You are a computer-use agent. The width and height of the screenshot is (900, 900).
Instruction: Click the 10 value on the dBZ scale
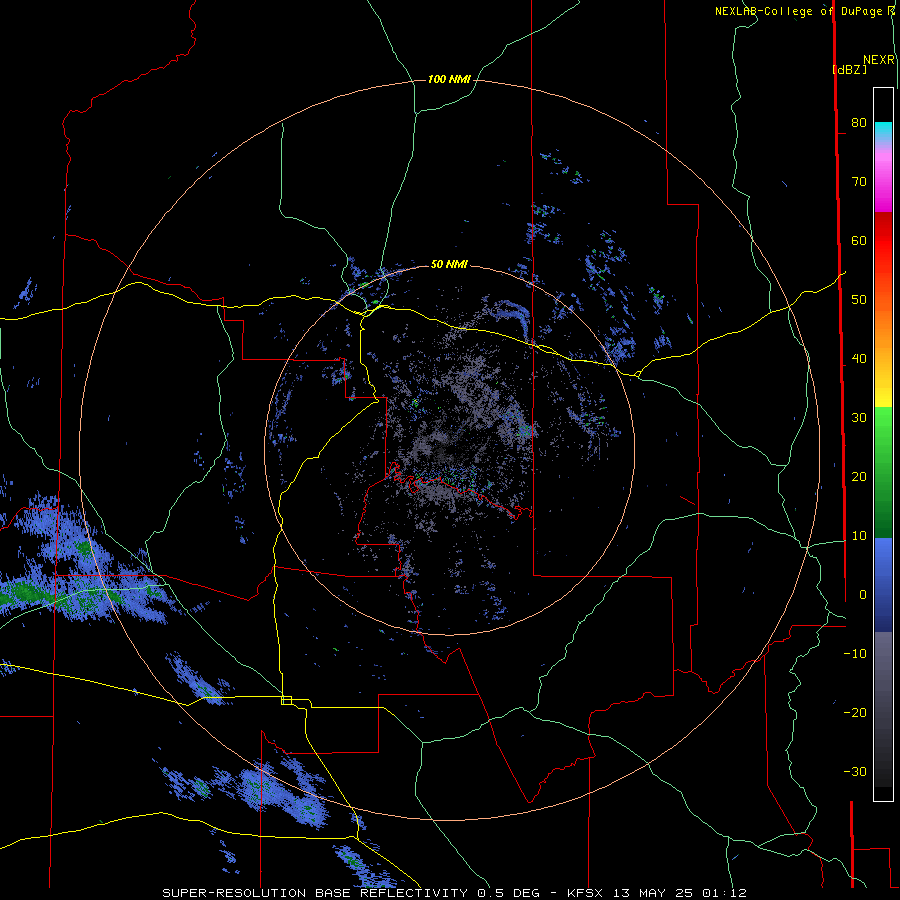click(859, 536)
